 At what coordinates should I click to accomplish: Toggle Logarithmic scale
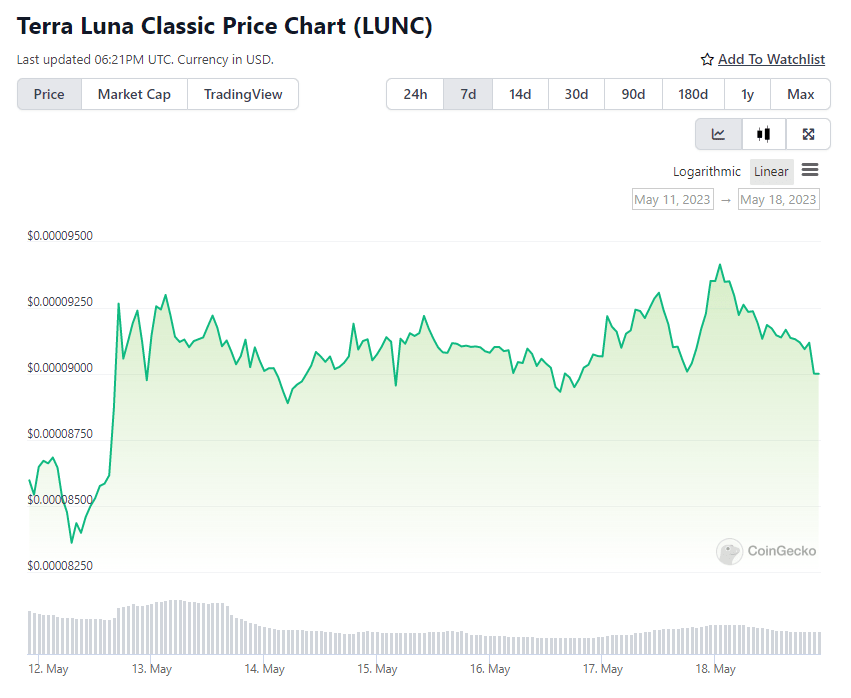coord(707,172)
